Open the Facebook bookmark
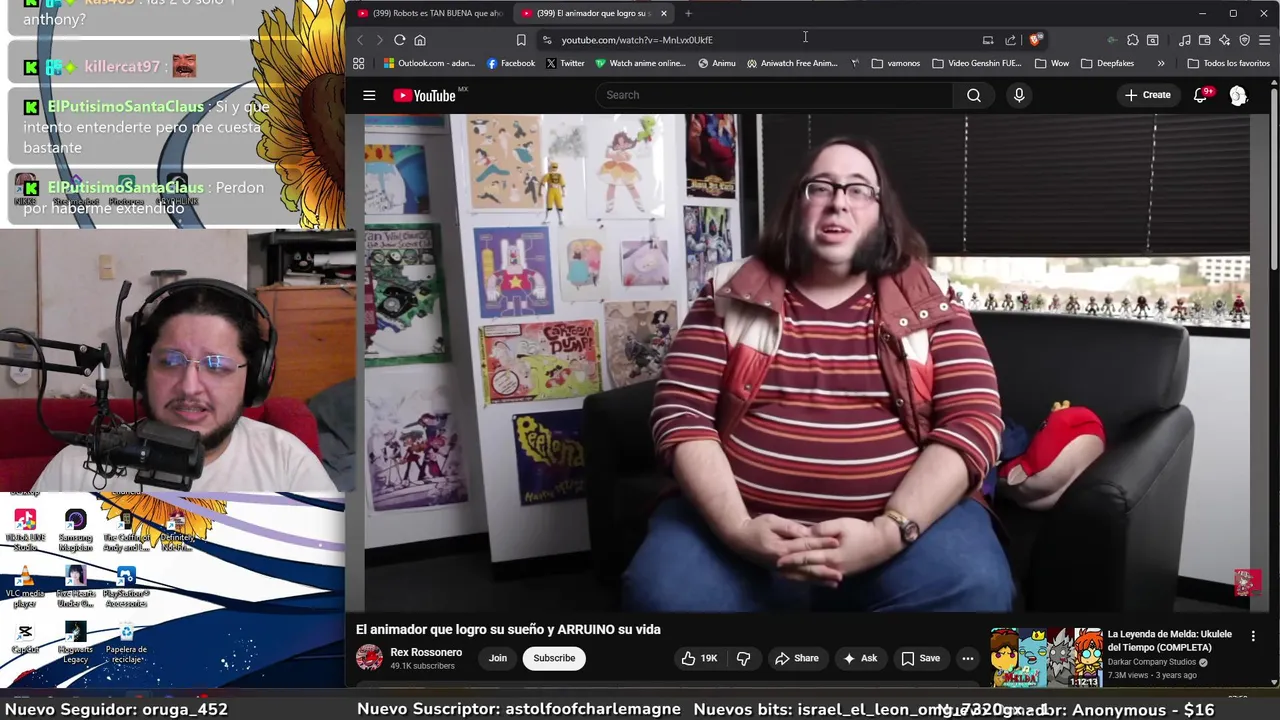1280x720 pixels. click(510, 63)
